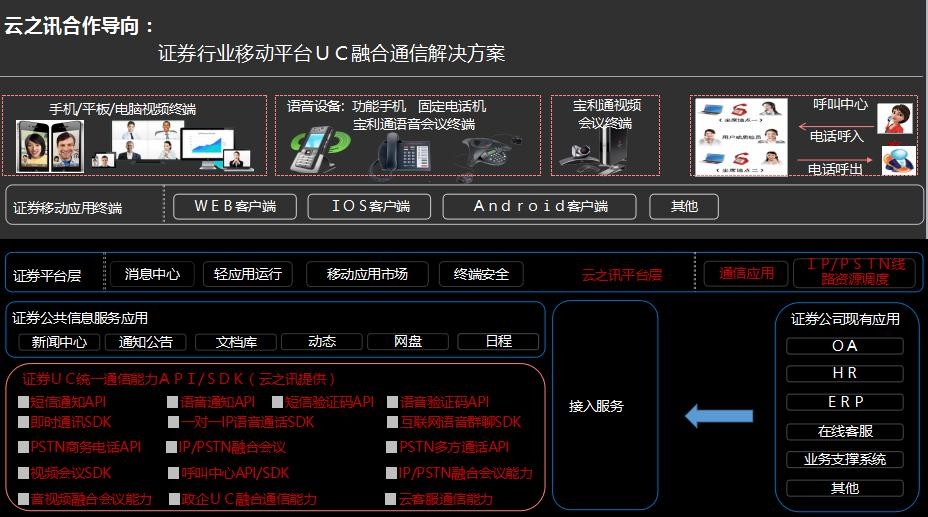Click the 接入服务 block
The image size is (928, 517).
pos(597,406)
